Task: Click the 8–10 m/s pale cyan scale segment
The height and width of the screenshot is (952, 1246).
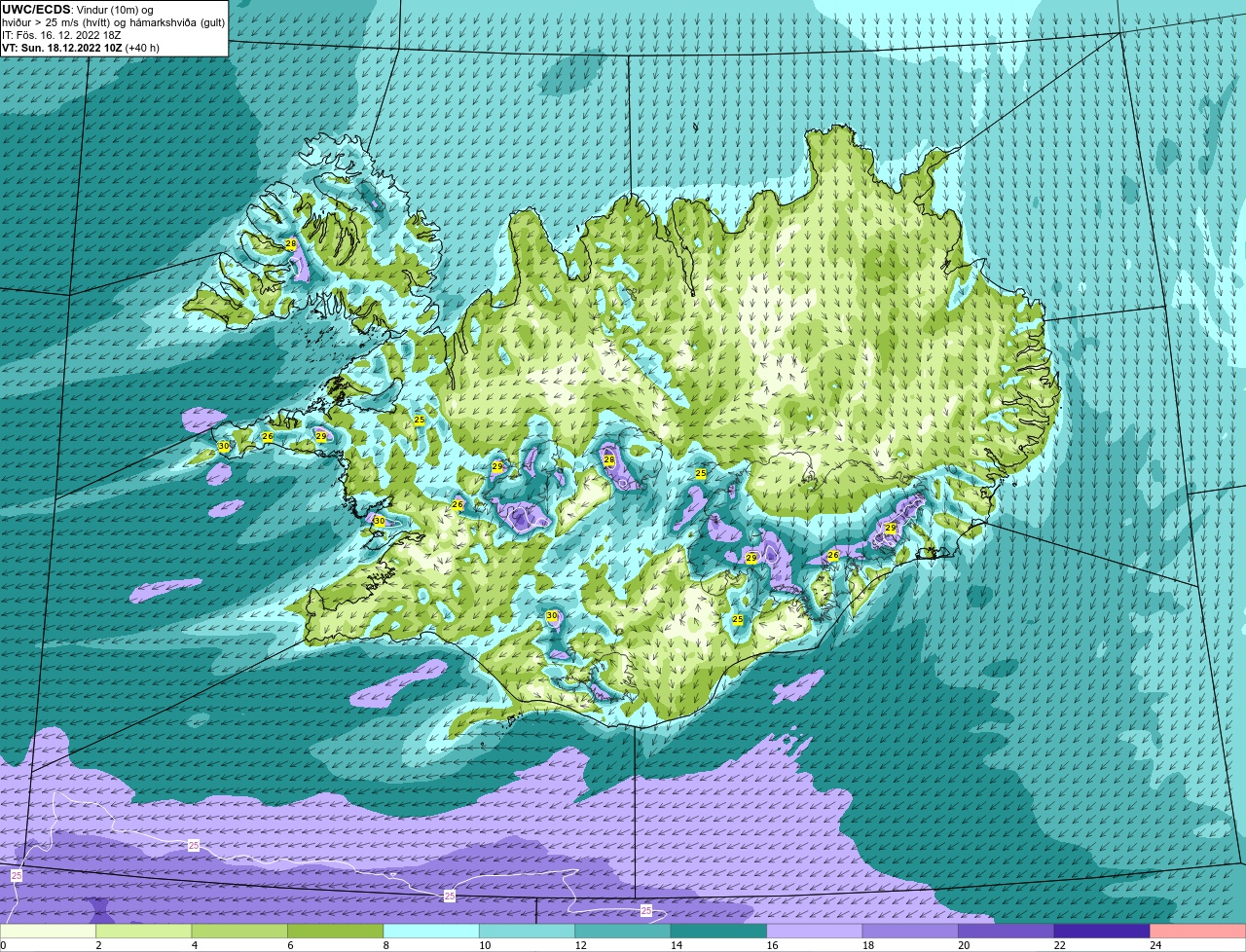Action: point(431,931)
